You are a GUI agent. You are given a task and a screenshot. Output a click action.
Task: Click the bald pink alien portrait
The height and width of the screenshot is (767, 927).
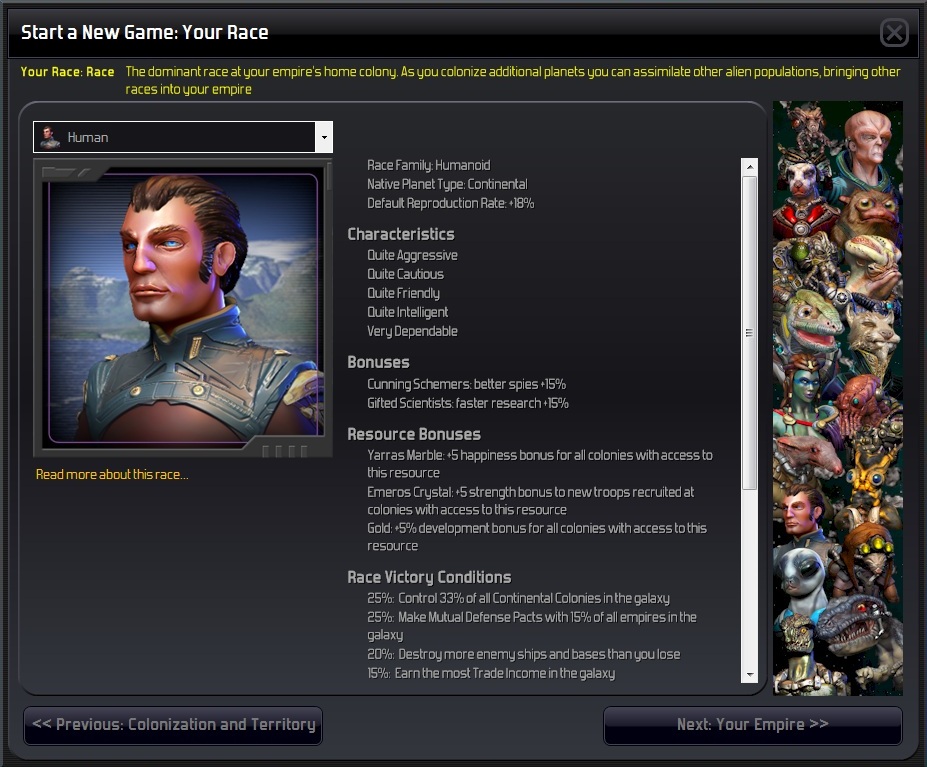click(868, 144)
